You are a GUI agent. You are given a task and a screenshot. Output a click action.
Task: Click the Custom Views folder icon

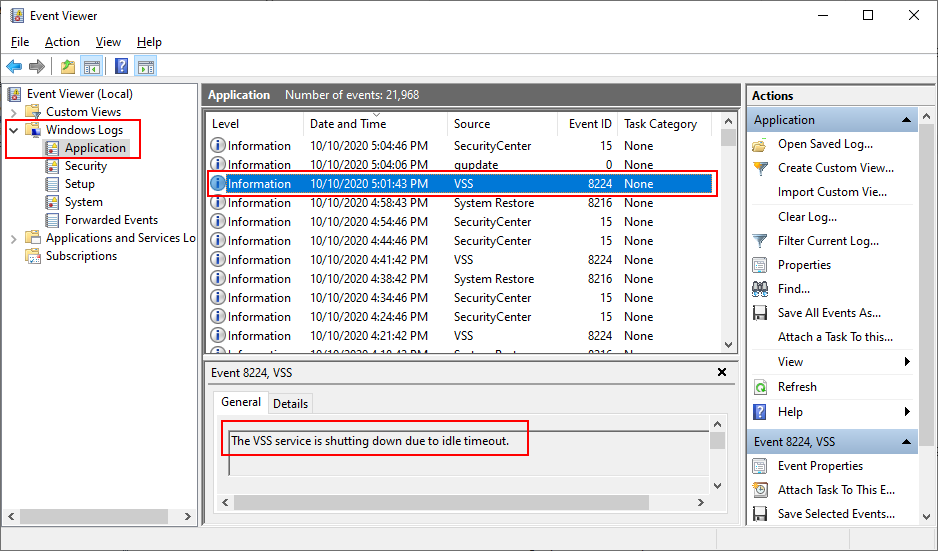click(33, 112)
